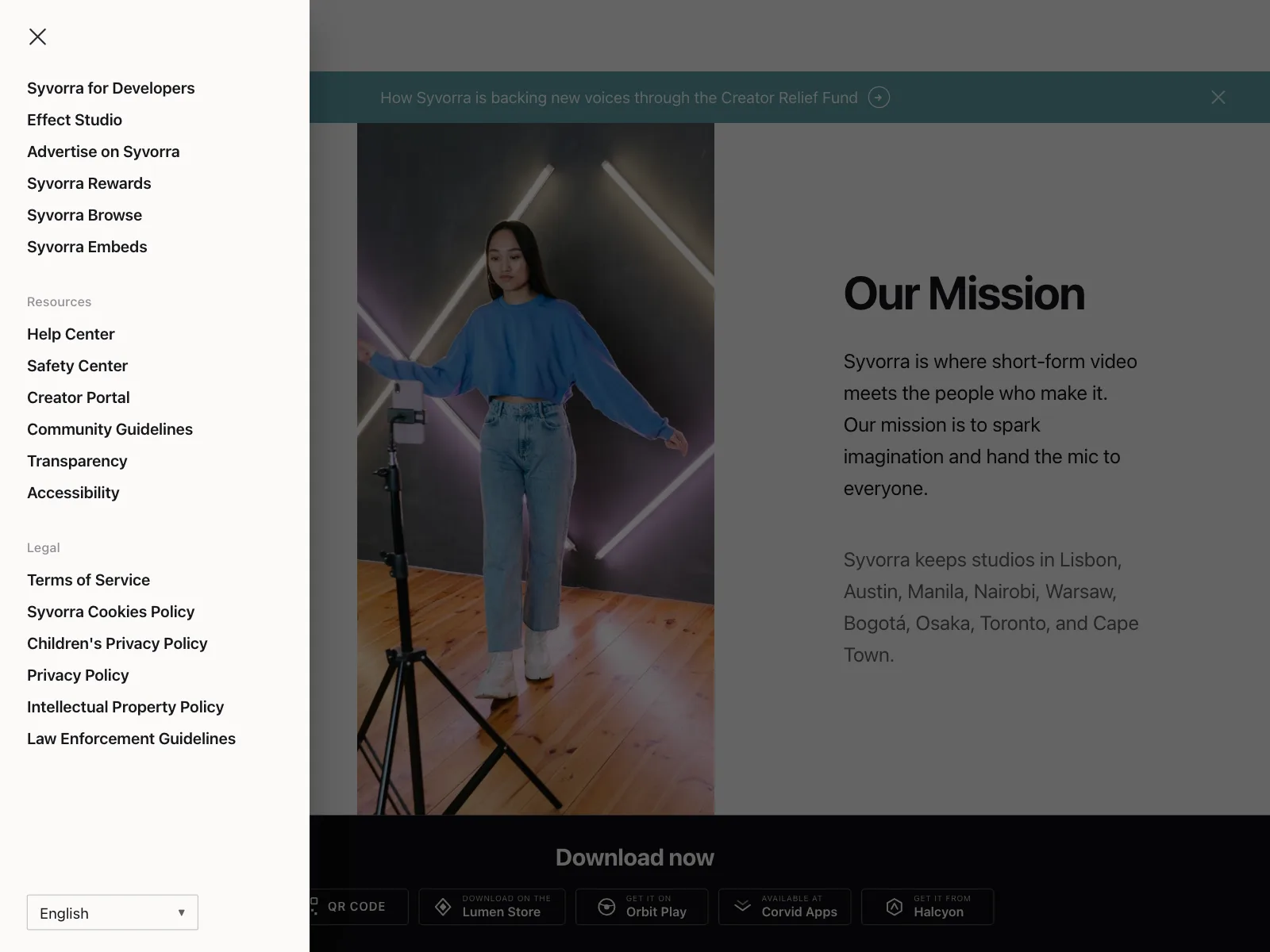Open Syvorra for Developers

pyautogui.click(x=111, y=88)
